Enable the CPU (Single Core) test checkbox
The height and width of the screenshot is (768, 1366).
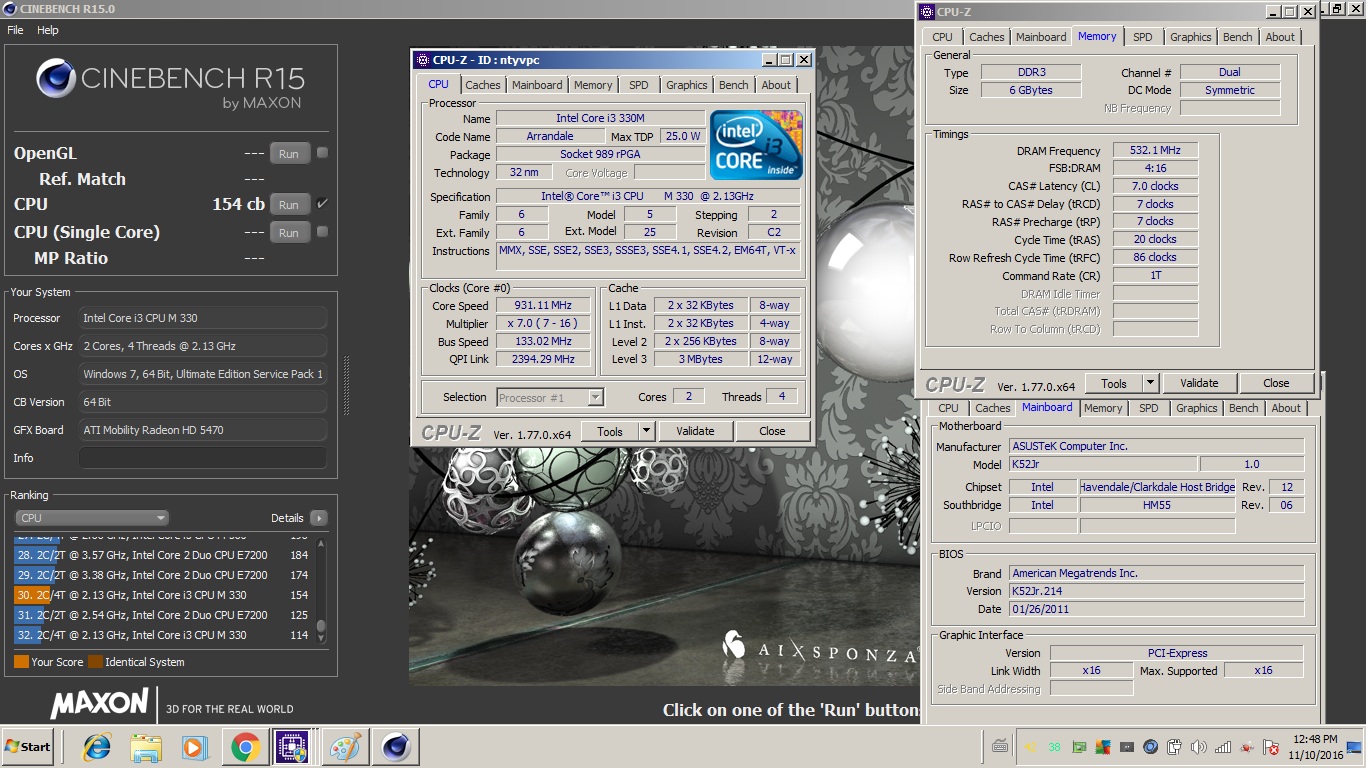(x=322, y=232)
